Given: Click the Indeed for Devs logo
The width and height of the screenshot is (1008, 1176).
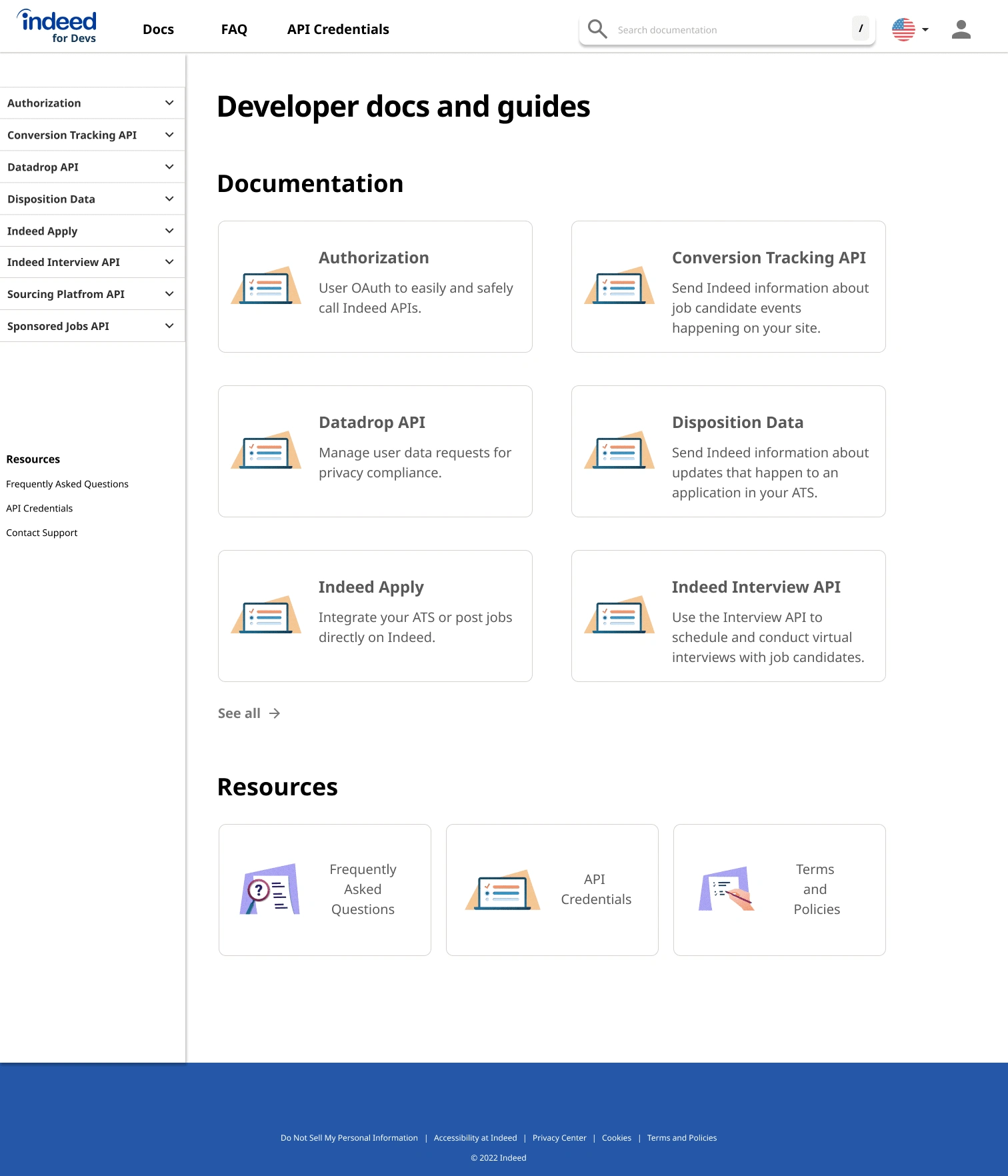Looking at the screenshot, I should pos(57,27).
